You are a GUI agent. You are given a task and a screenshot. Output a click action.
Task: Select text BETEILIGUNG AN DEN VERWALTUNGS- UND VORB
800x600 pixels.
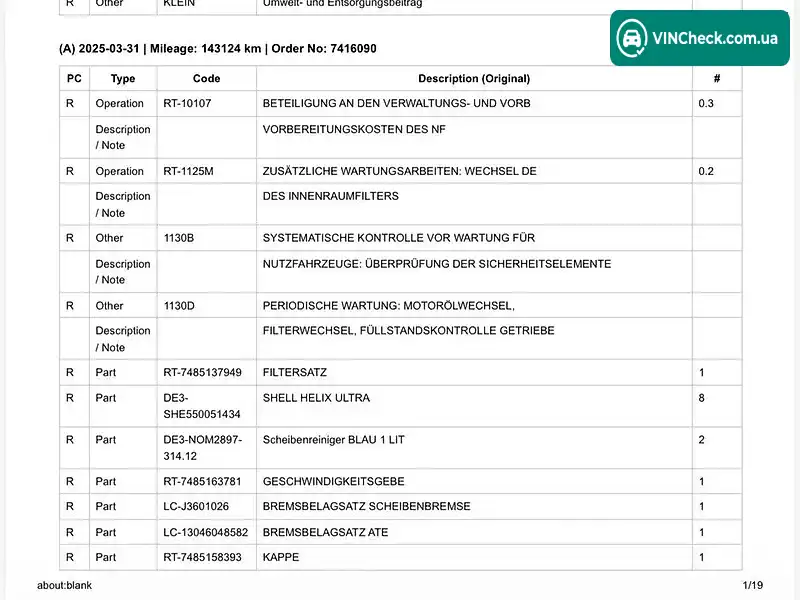coord(396,103)
